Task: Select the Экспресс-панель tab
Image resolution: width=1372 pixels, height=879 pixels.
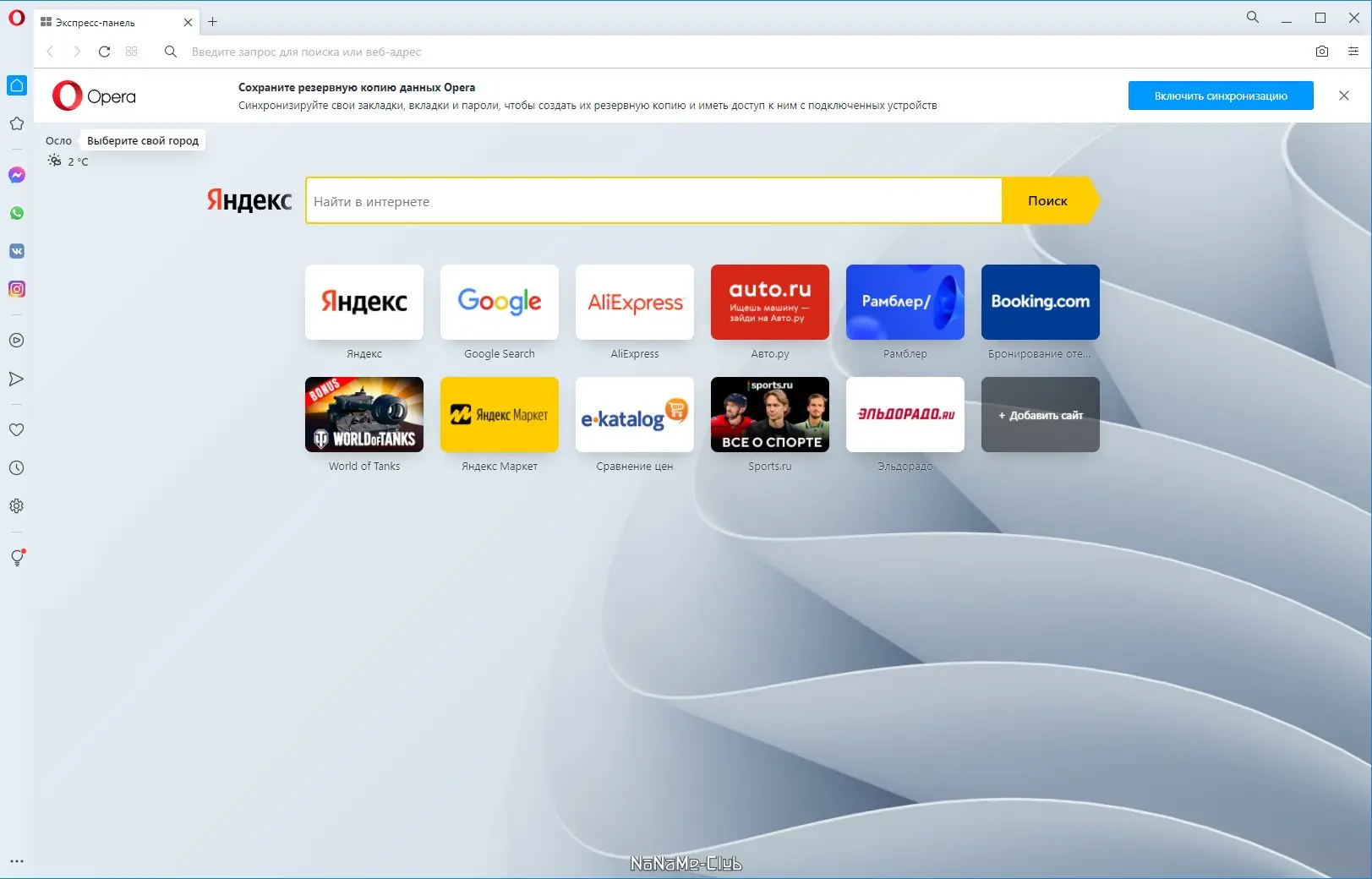Action: pyautogui.click(x=117, y=23)
